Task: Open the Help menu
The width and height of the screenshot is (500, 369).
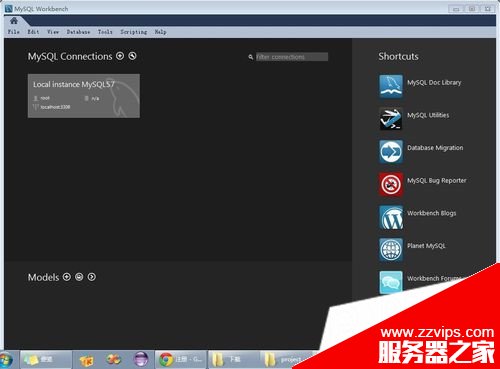Action: (x=160, y=32)
